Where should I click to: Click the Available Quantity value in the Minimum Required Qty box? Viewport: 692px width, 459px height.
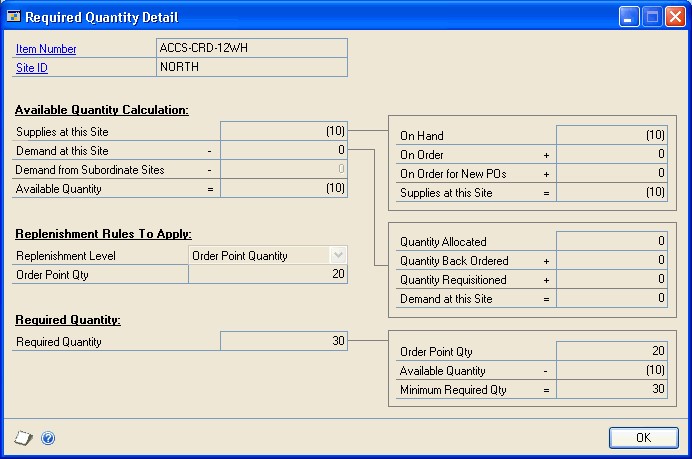612,370
